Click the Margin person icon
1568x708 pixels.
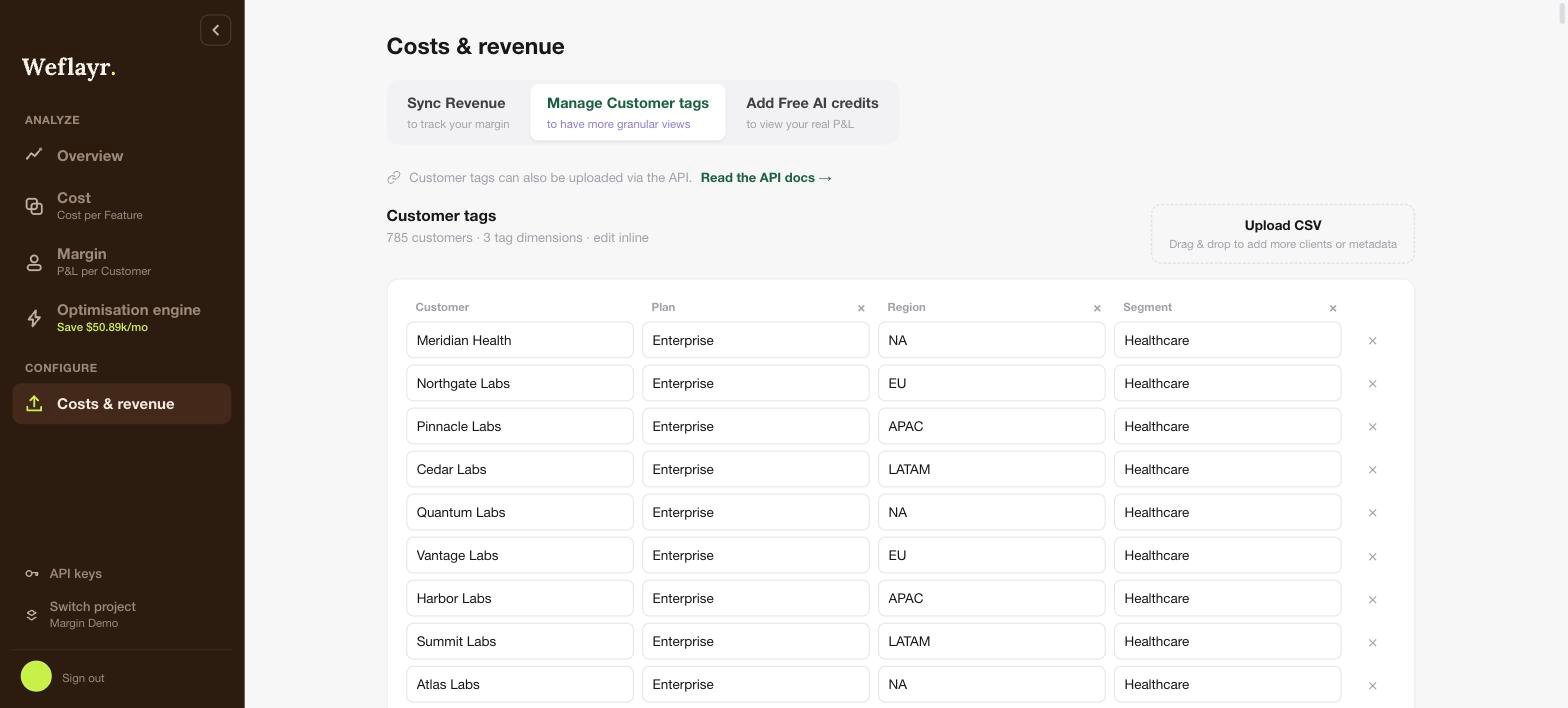point(34,262)
